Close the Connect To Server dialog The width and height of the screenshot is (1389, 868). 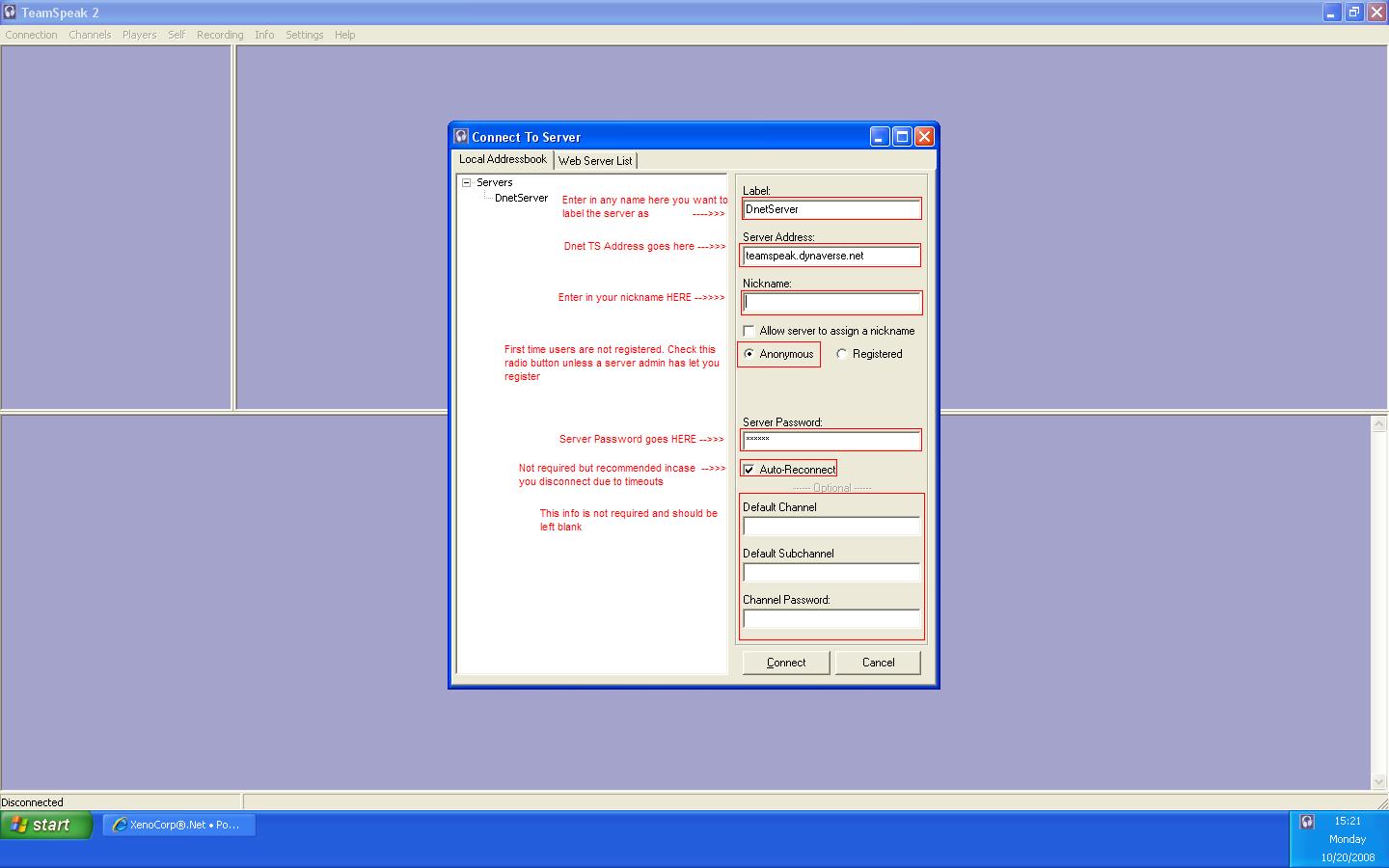[x=924, y=137]
